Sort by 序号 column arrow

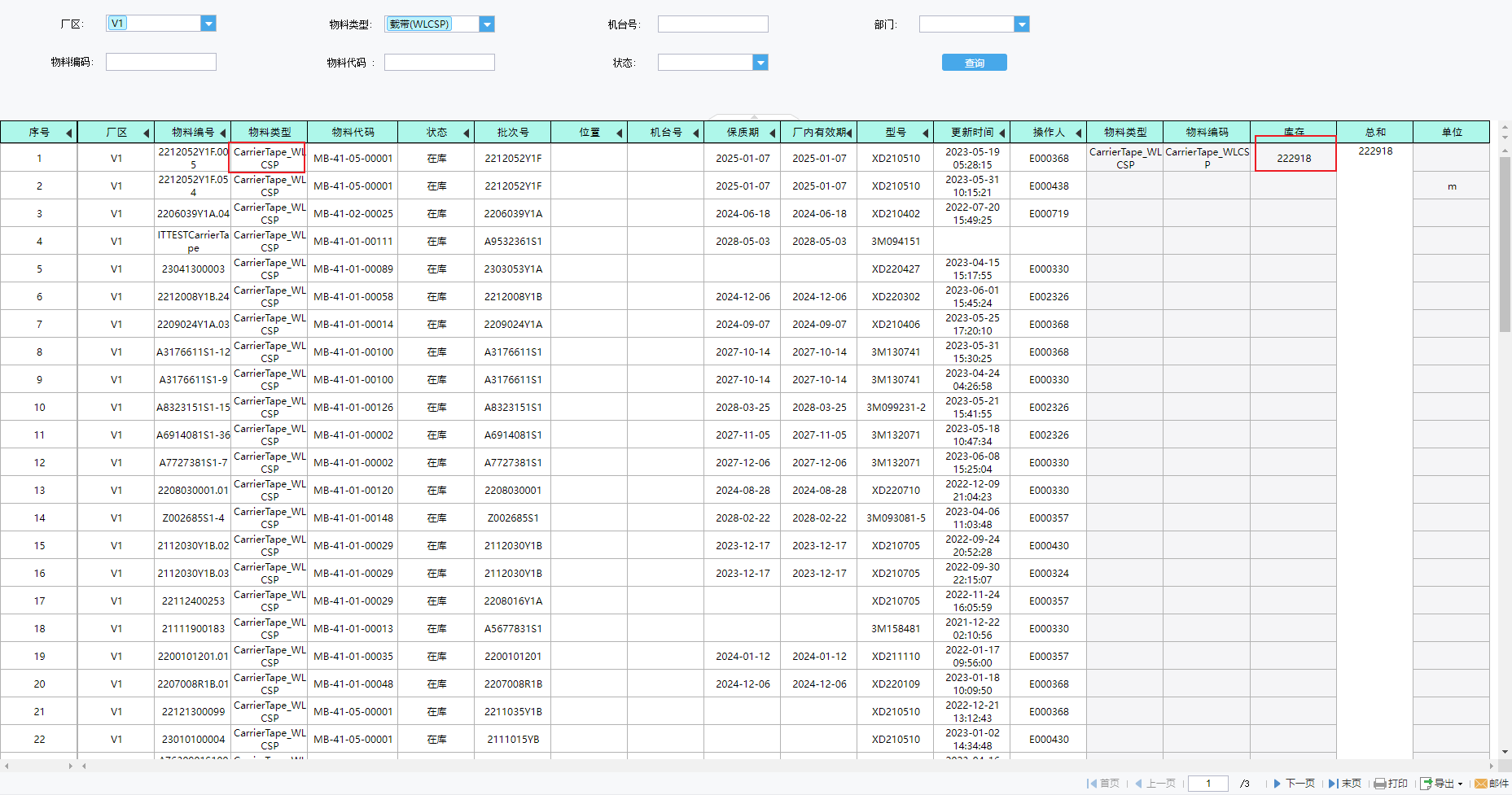[x=69, y=133]
